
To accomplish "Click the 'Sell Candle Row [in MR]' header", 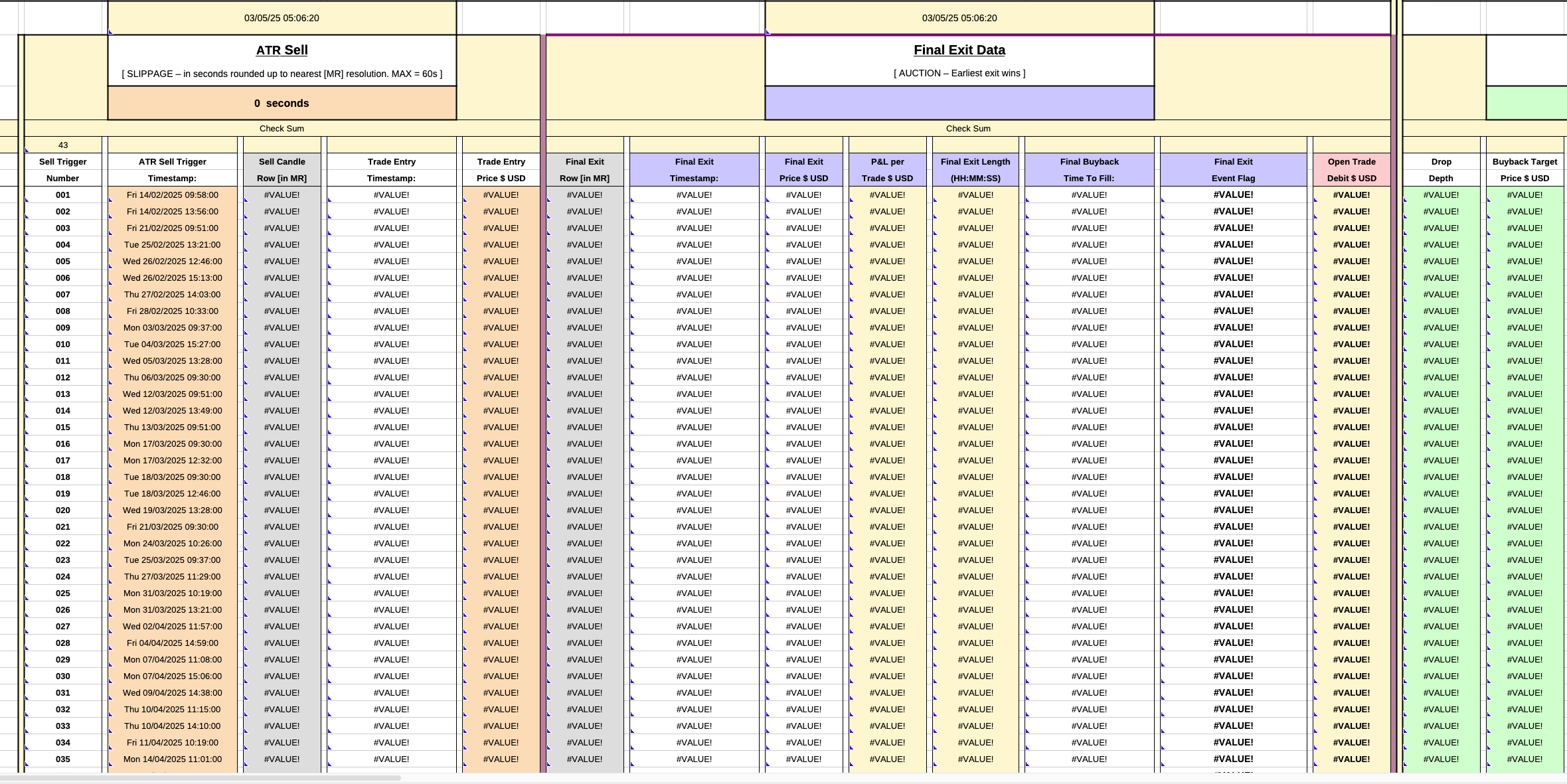I will 282,170.
